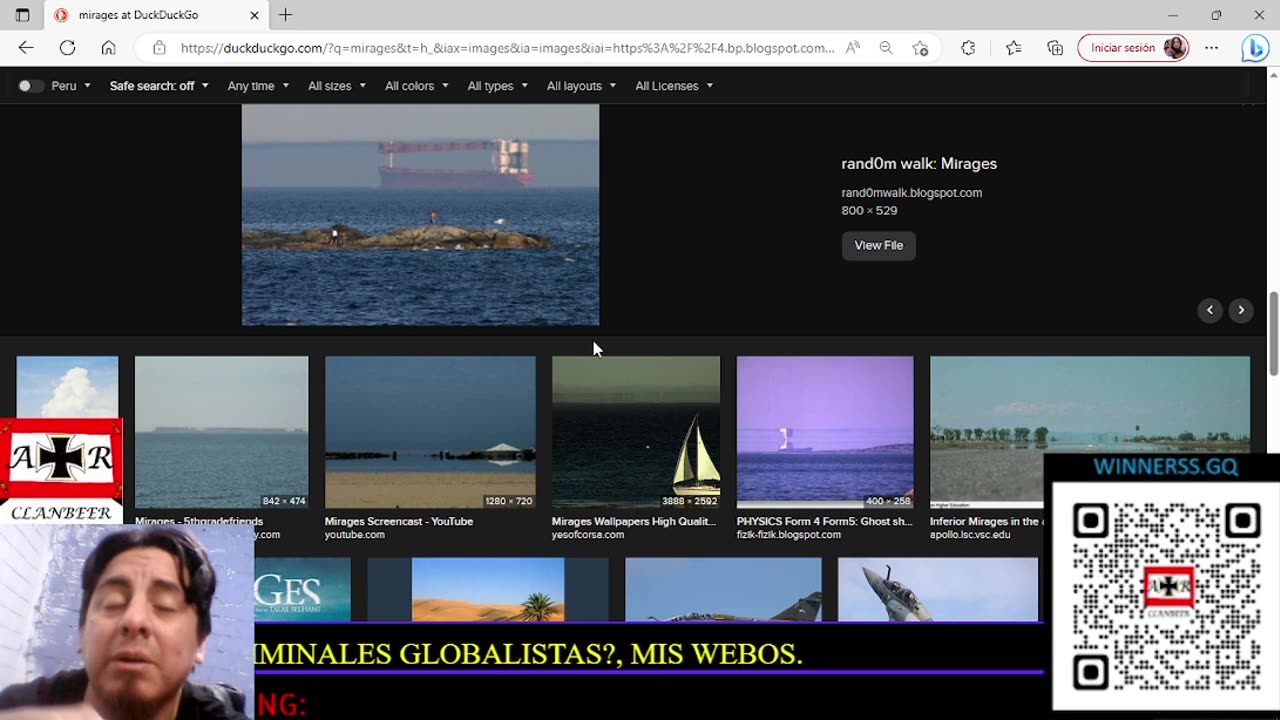Open the All Licenses filter
The height and width of the screenshot is (720, 1280).
(674, 86)
